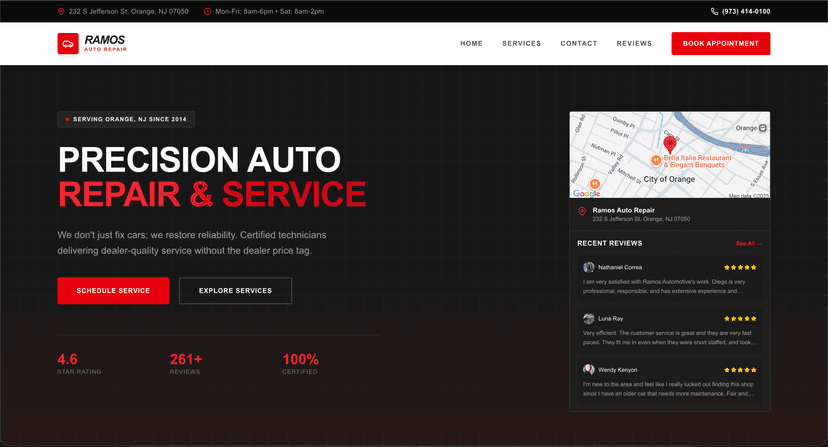Screen dimensions: 828x447
Task: Click the star rating on Wendy Kenyon's review
Action: point(740,370)
